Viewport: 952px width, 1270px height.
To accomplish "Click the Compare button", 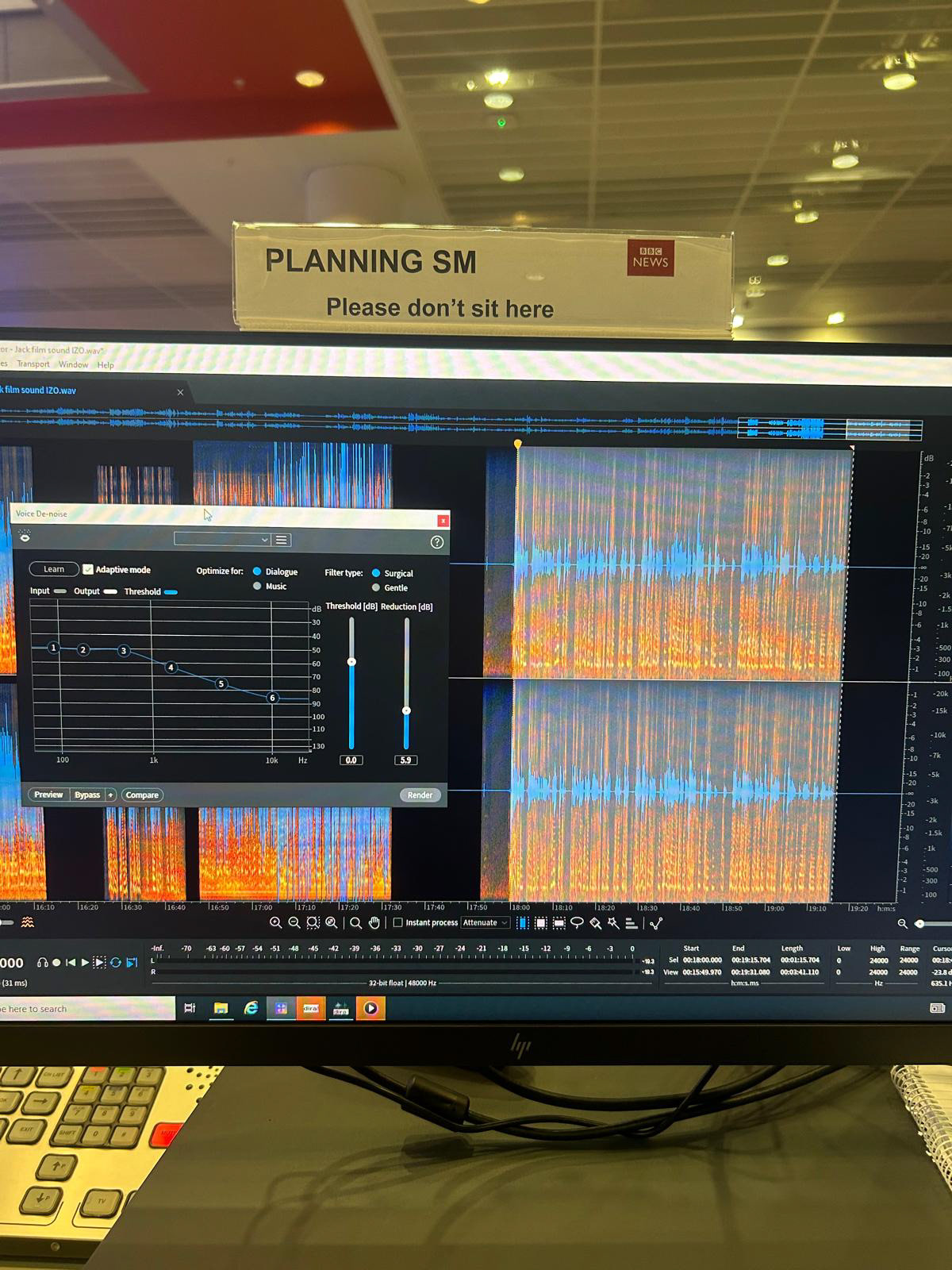I will [142, 795].
